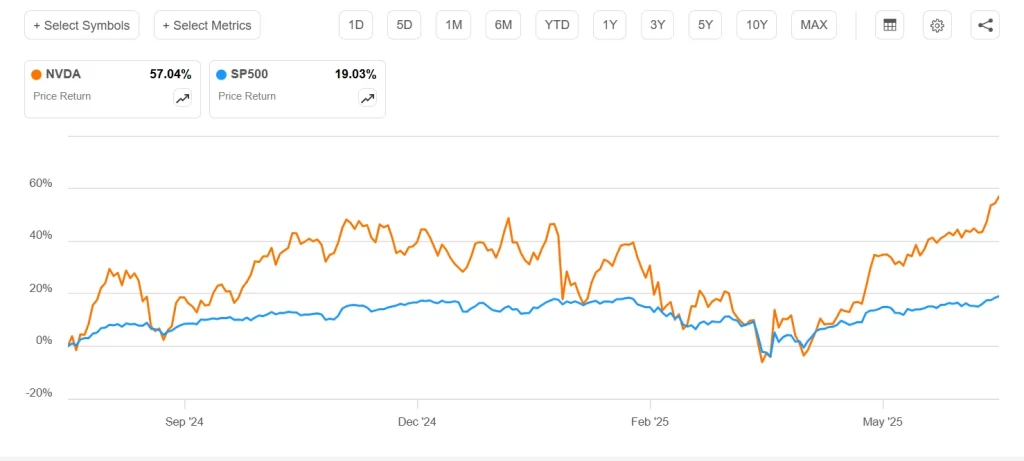Choose the 1Y time range
Image resolution: width=1024 pixels, height=461 pixels.
609,25
